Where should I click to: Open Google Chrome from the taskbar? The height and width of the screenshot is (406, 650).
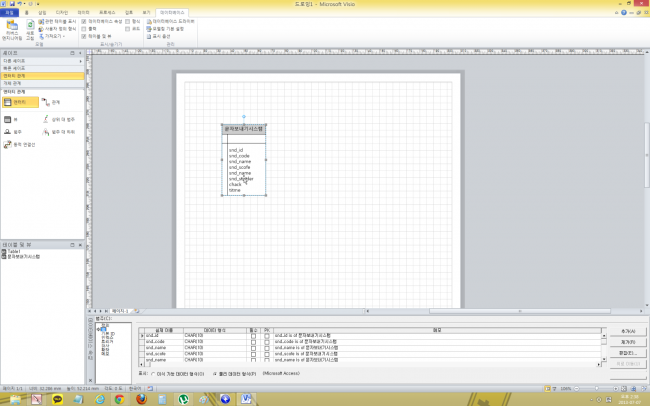[x=118, y=398]
